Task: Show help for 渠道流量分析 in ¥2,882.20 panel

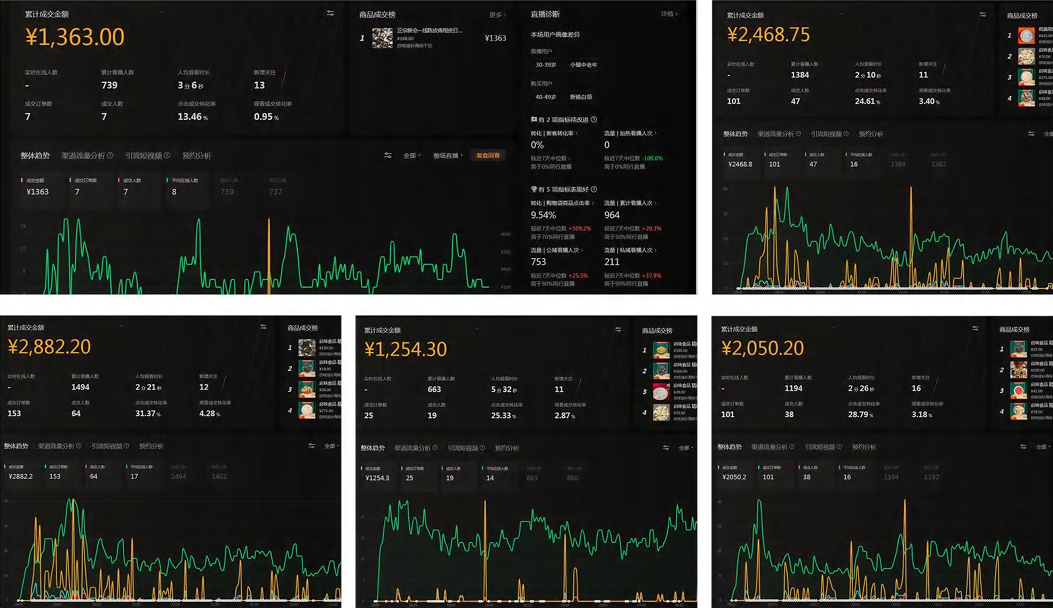Action: (x=79, y=445)
